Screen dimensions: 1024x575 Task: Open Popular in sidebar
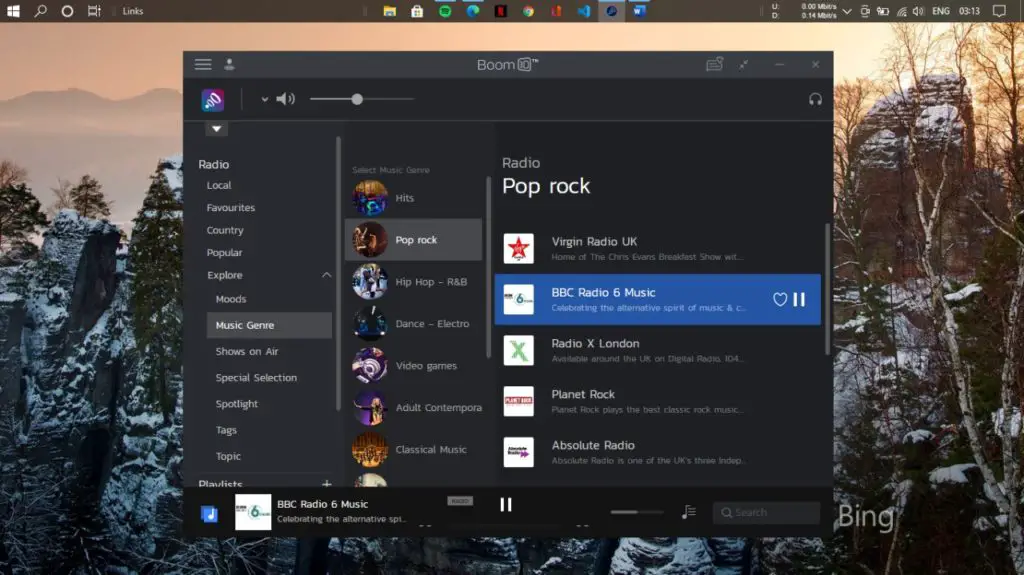[224, 252]
